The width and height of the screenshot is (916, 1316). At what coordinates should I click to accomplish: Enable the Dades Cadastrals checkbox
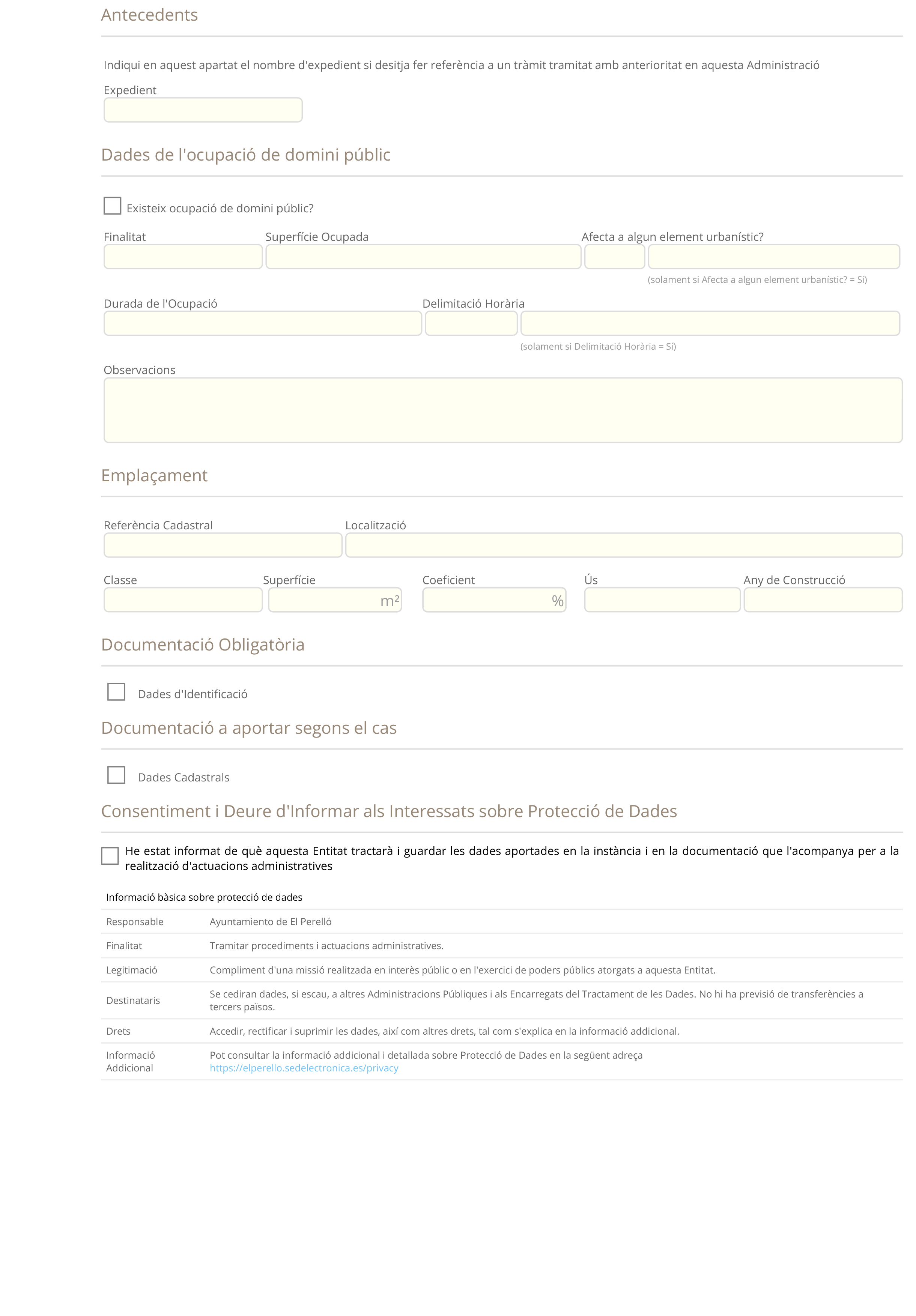pyautogui.click(x=116, y=775)
